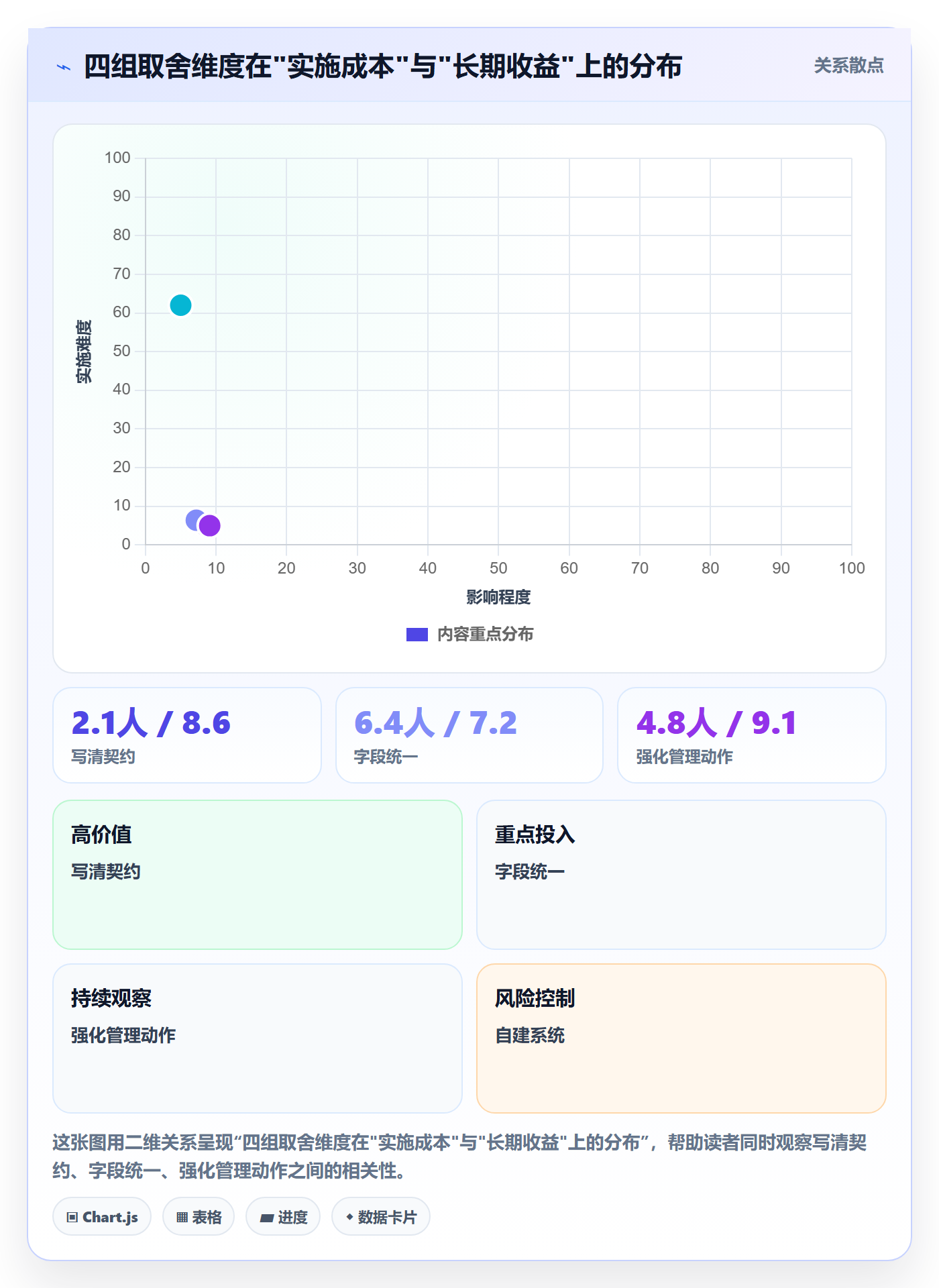Image resolution: width=939 pixels, height=1288 pixels.
Task: Click the chart heading starting with 四组取舍维度
Action: [383, 66]
